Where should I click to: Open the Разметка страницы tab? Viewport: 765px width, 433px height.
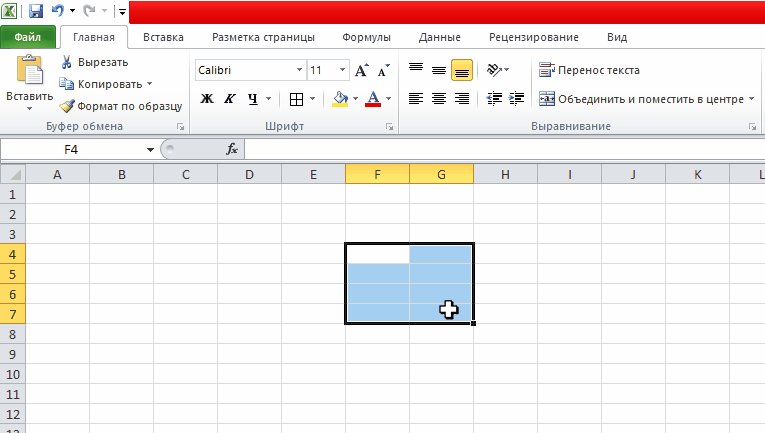tap(263, 37)
